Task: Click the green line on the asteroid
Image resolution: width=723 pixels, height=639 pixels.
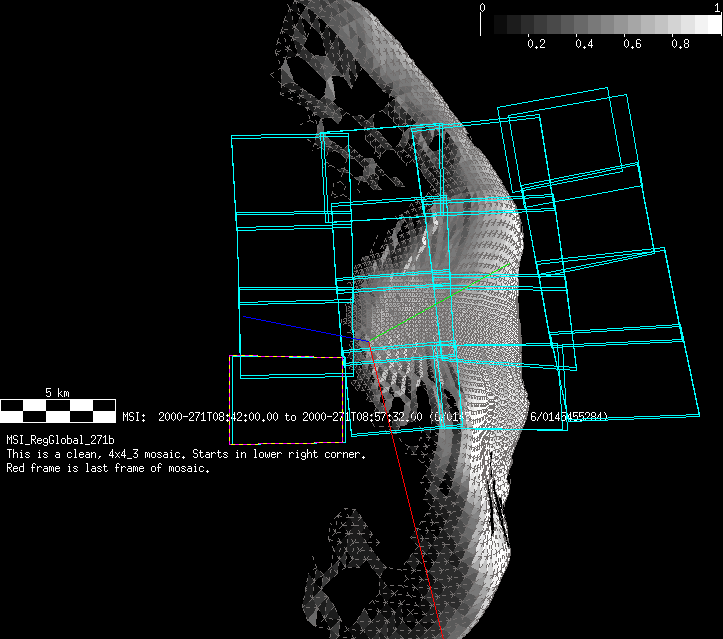Action: (440, 298)
